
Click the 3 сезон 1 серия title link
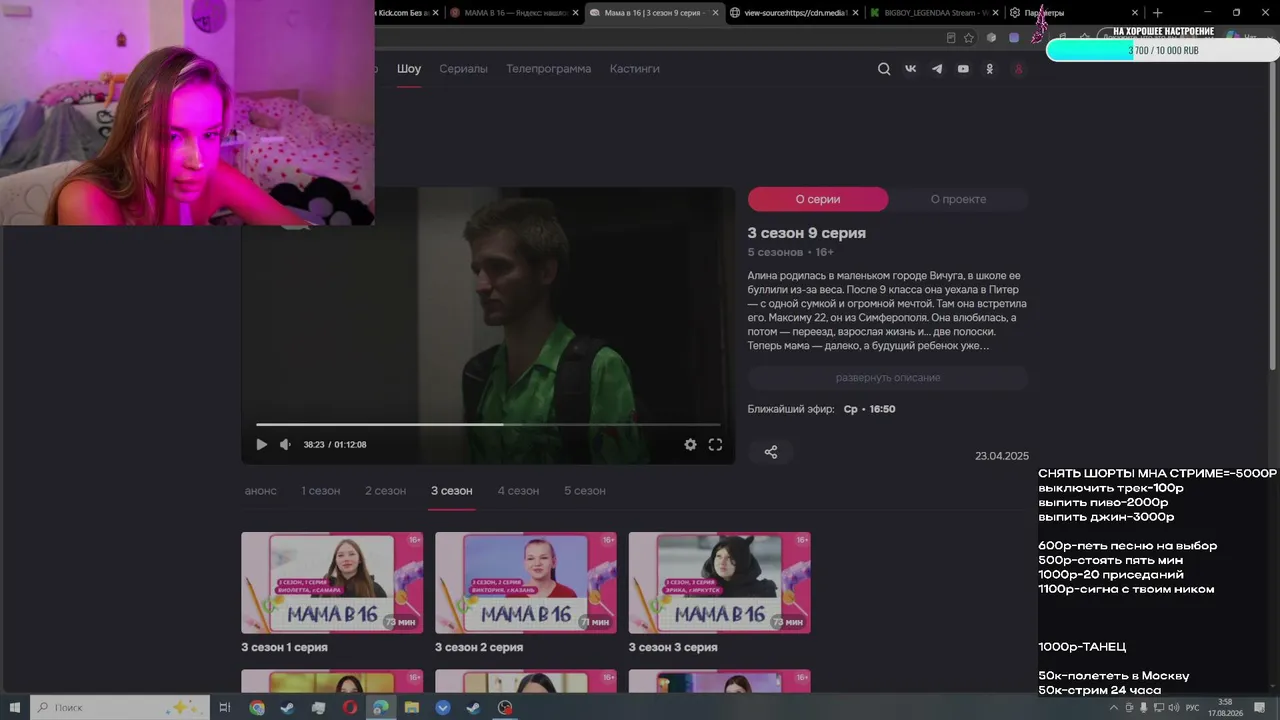[284, 647]
